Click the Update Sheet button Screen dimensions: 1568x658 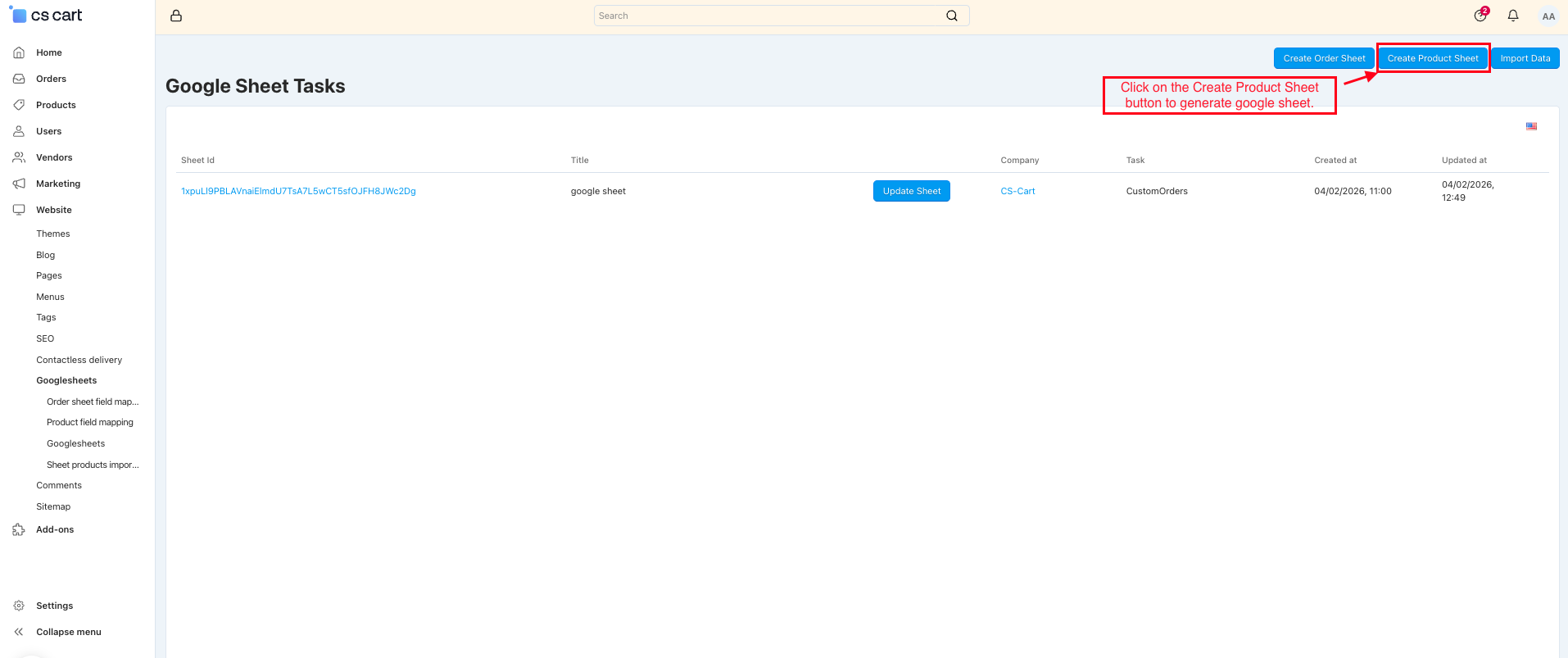(x=911, y=191)
